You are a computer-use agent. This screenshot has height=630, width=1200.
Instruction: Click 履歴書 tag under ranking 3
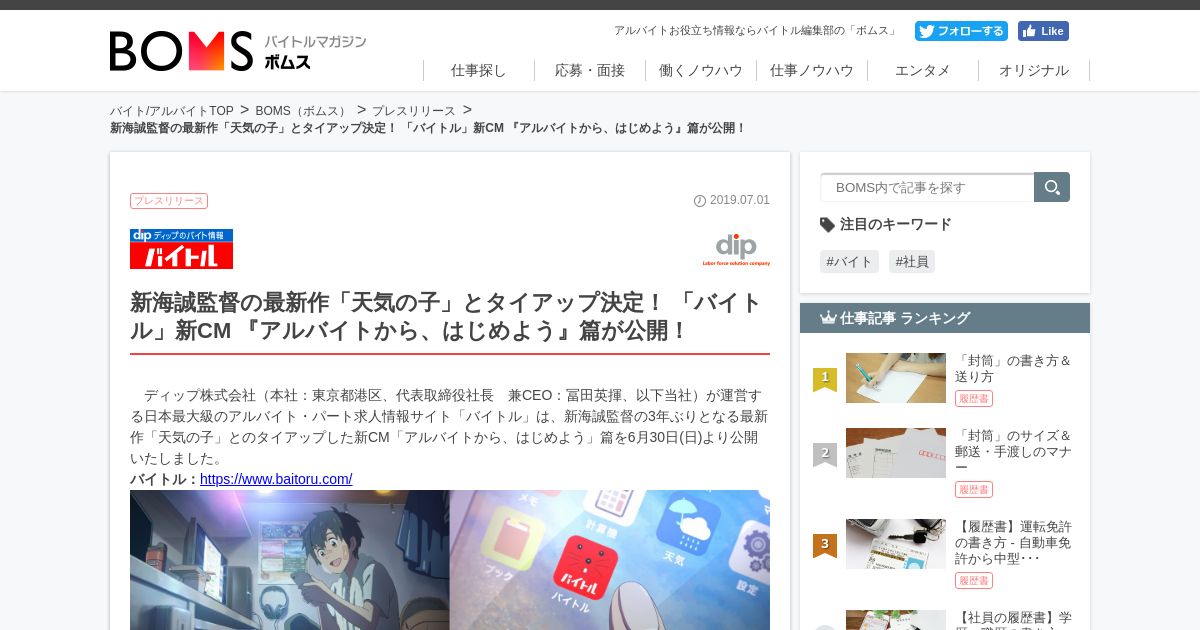(x=974, y=580)
